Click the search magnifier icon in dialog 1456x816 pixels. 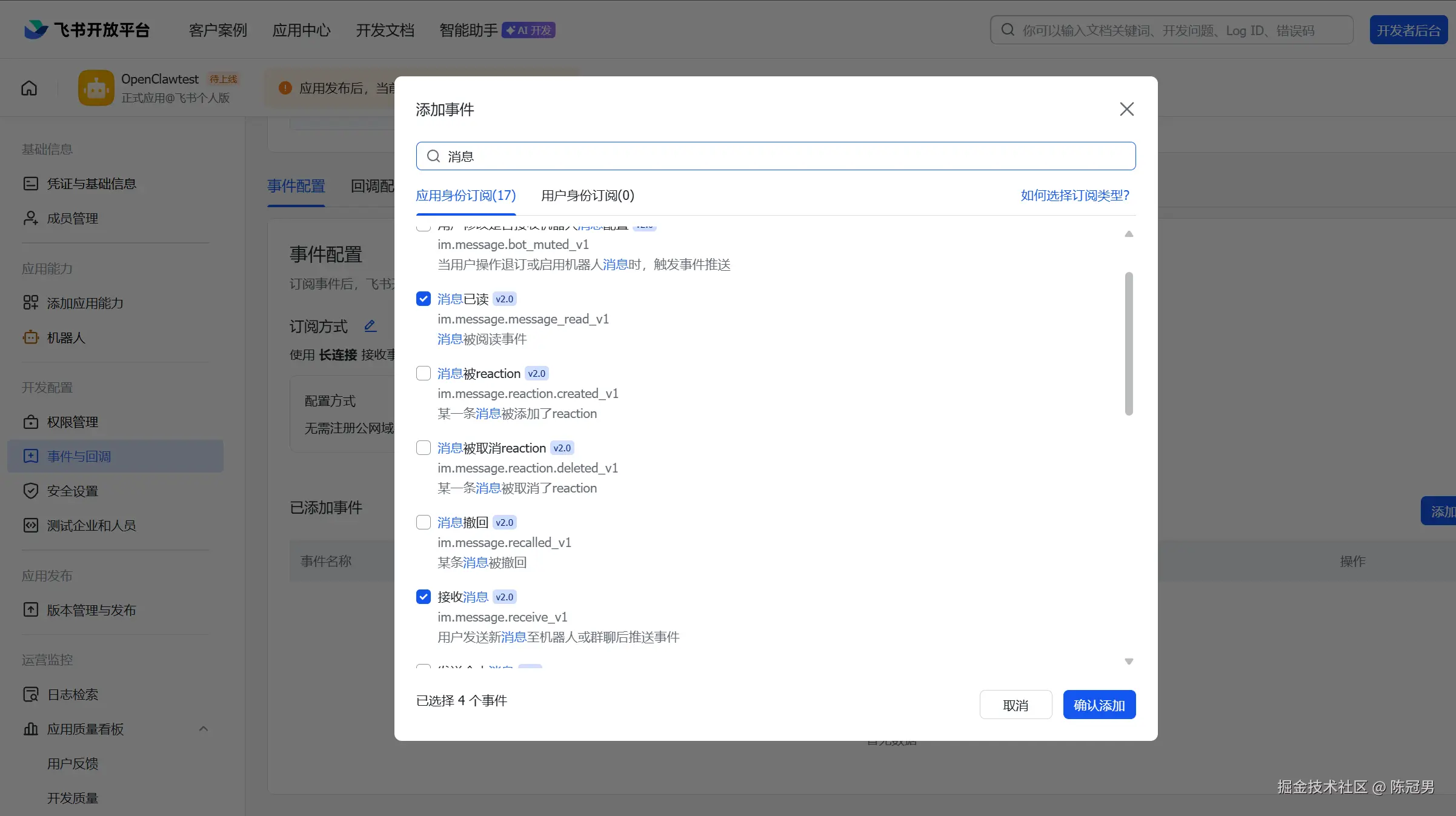[433, 156]
